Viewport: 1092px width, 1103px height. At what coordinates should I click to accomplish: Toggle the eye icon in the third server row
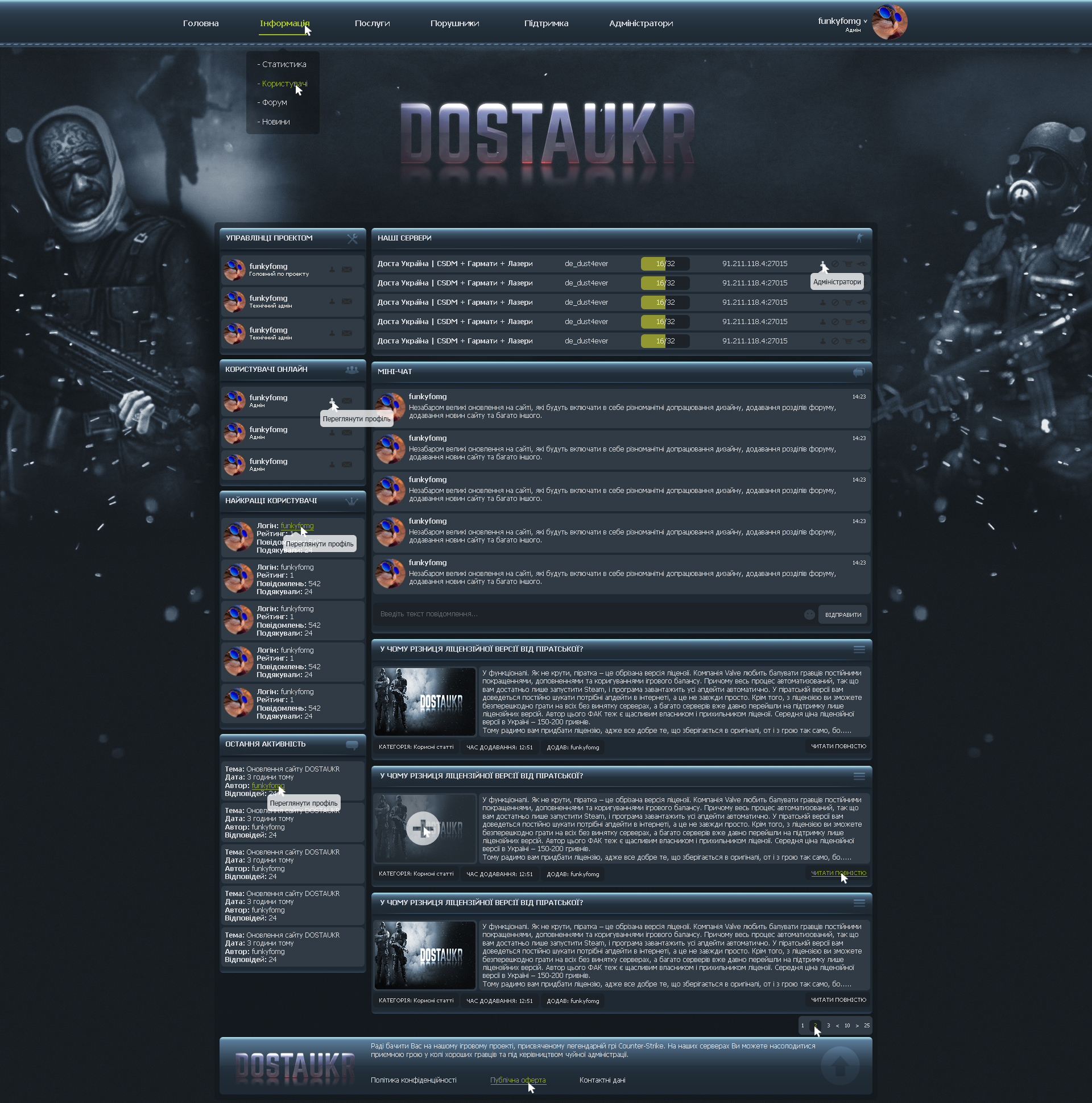[x=862, y=302]
